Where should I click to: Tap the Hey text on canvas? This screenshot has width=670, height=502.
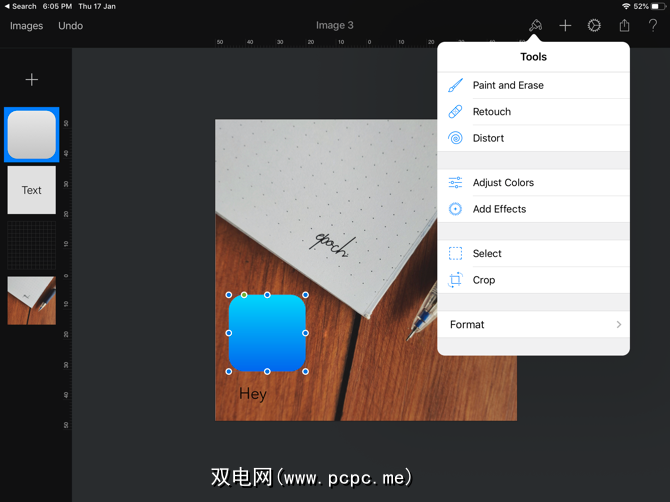[253, 394]
